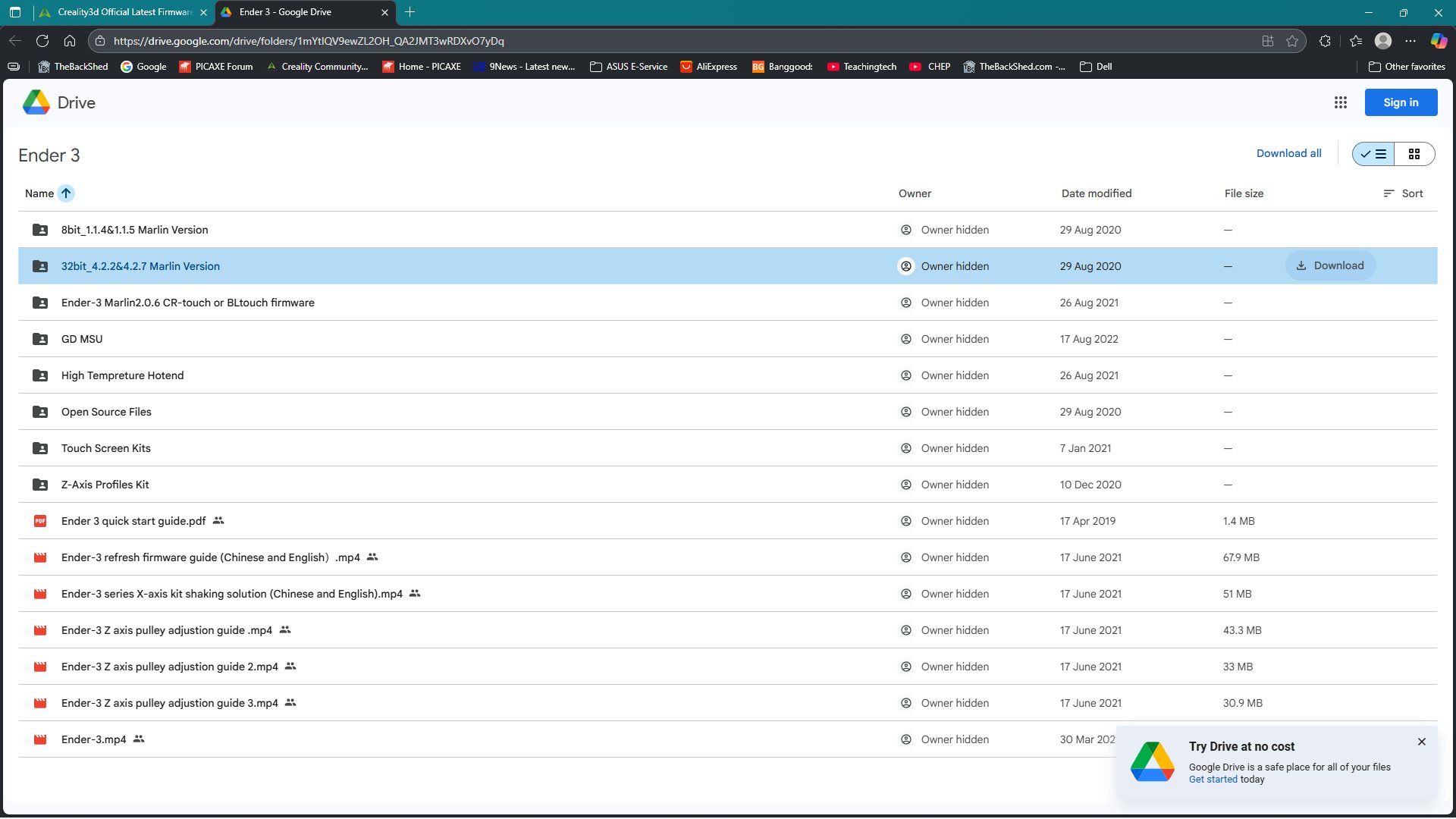Switch to grid layout view

click(x=1414, y=154)
